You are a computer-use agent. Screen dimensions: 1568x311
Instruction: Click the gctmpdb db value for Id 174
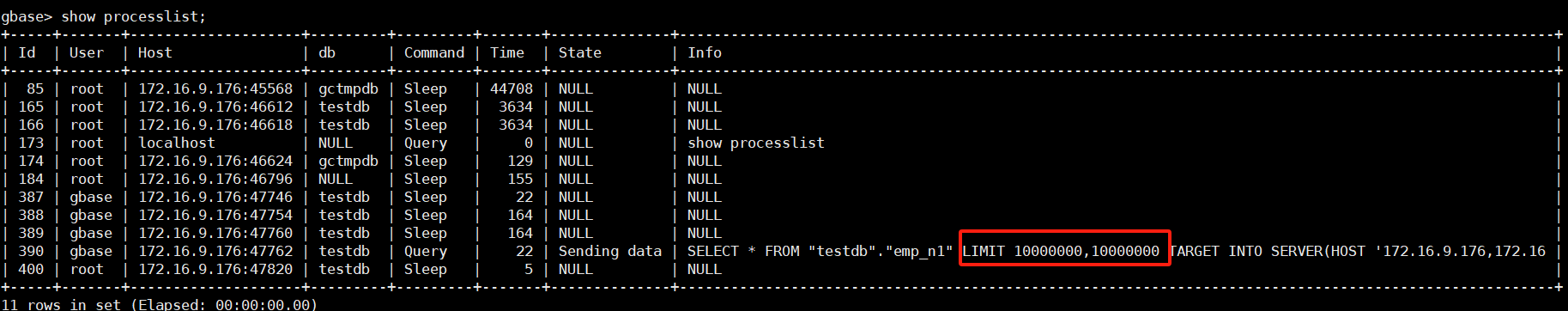click(348, 161)
